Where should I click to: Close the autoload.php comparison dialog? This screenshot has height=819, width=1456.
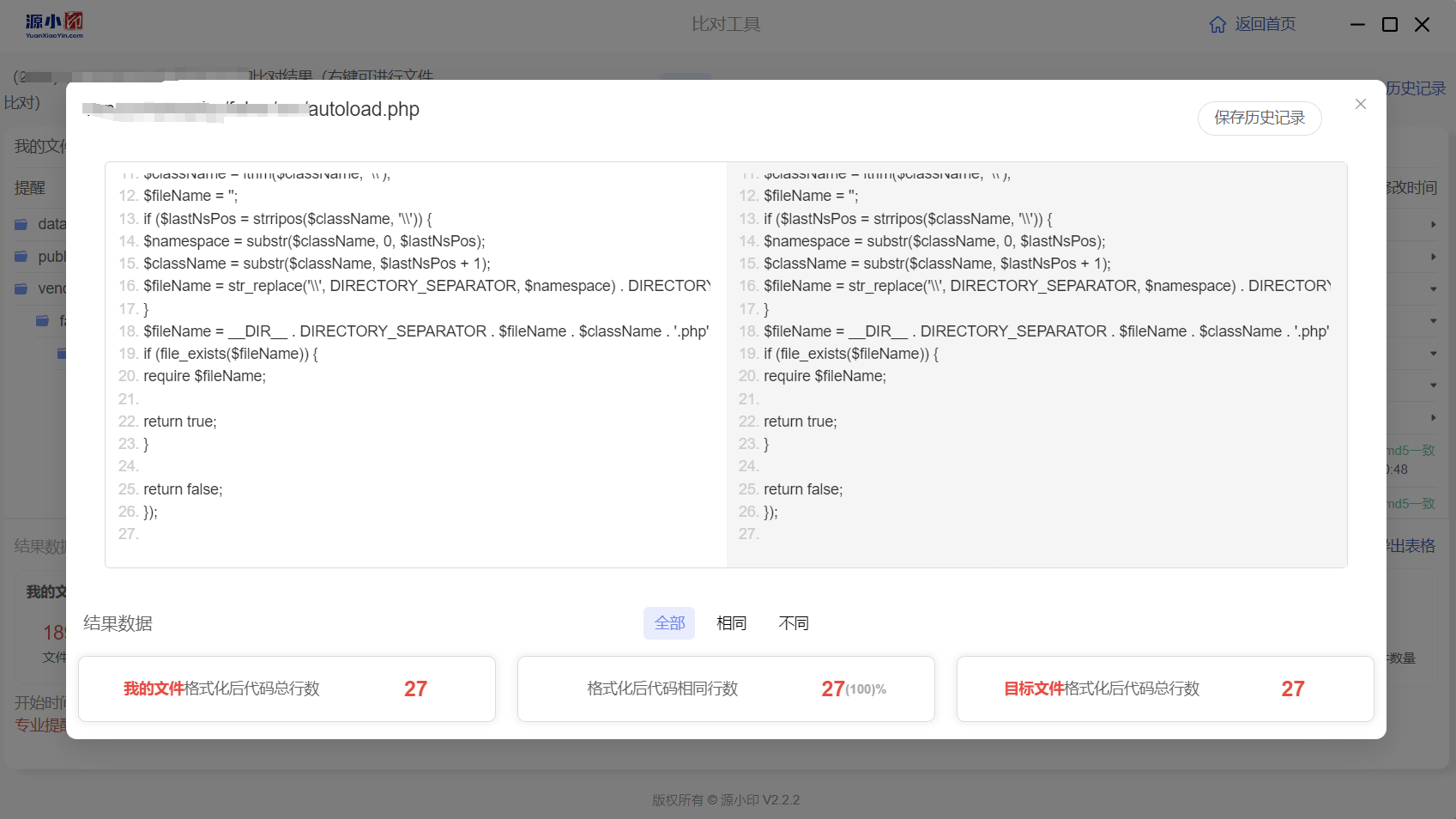click(1360, 104)
